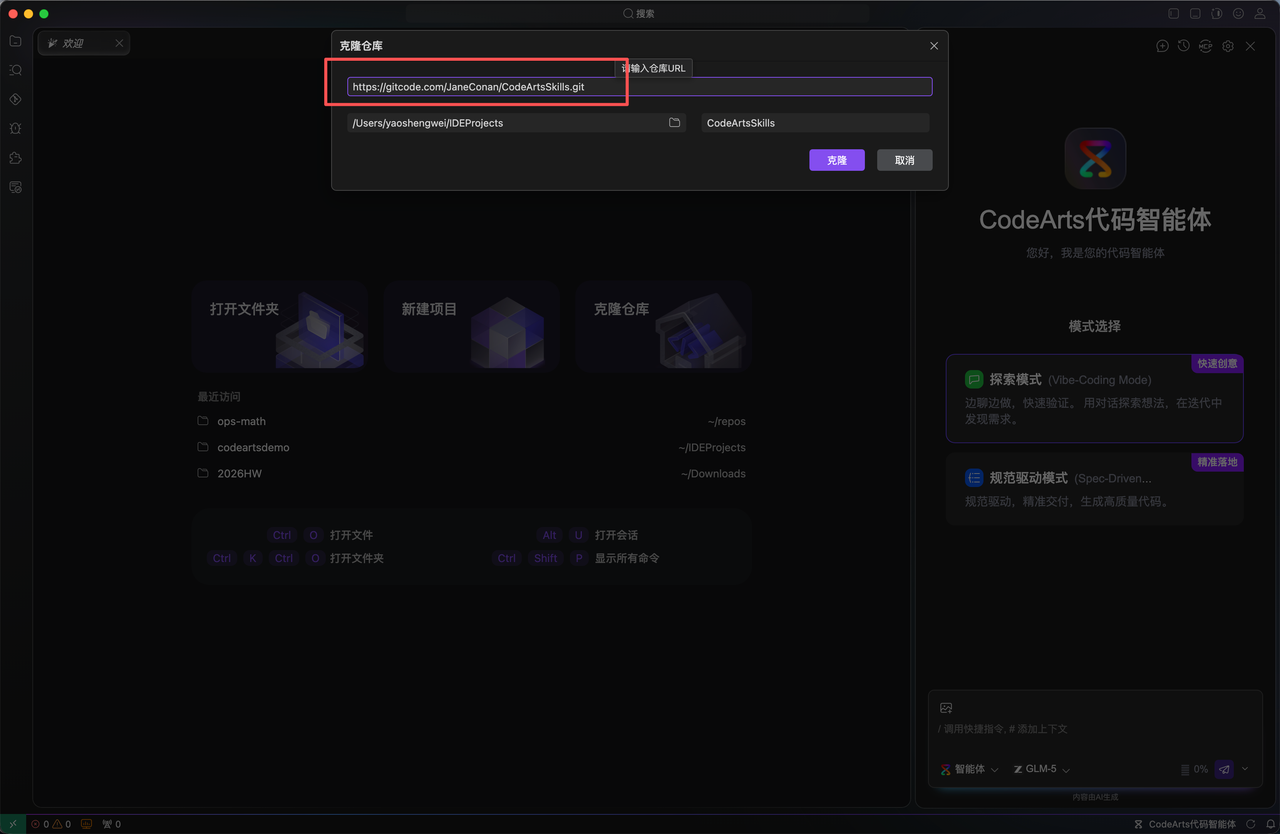Close the CodeArts agent panel

(x=1250, y=46)
